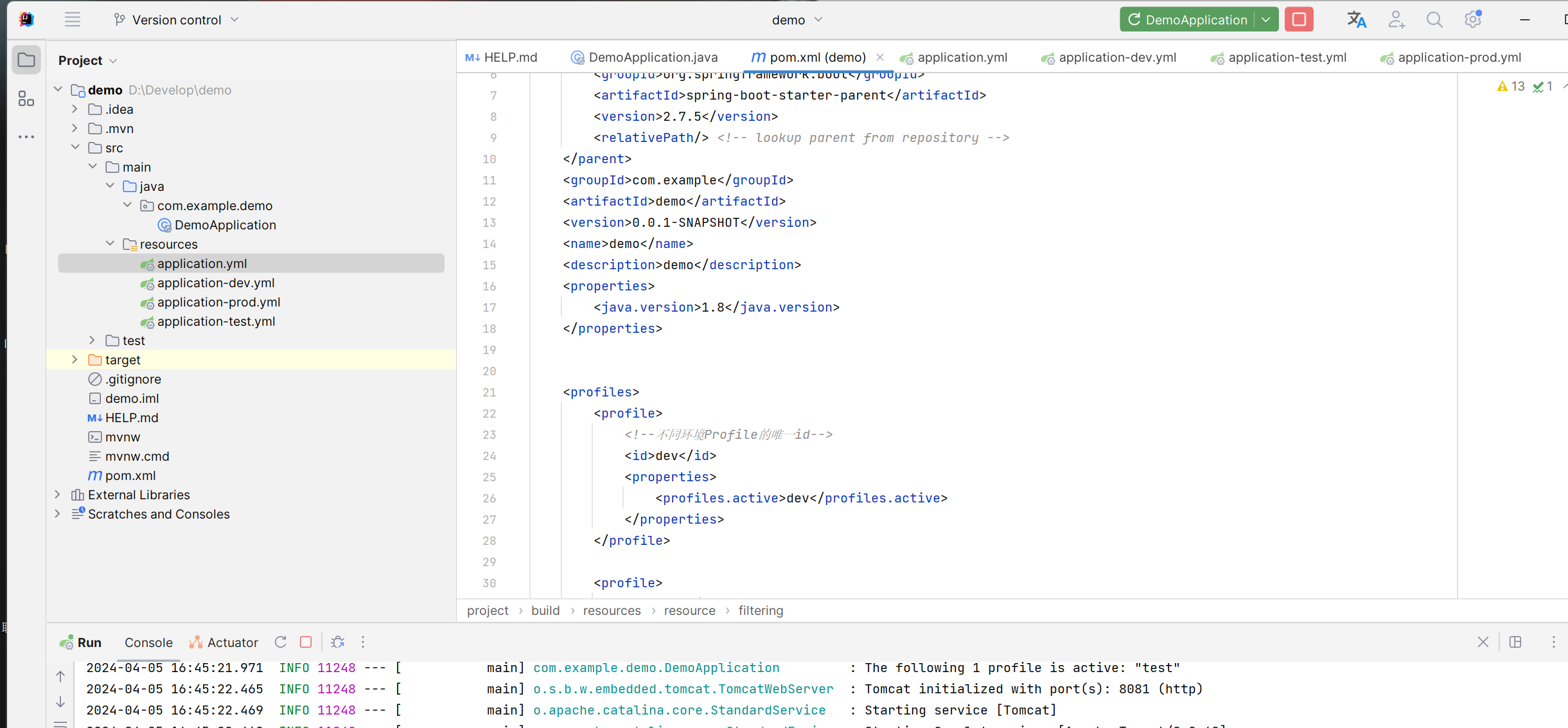Expand Scratches and Consoles node
The height and width of the screenshot is (728, 1568).
point(58,513)
